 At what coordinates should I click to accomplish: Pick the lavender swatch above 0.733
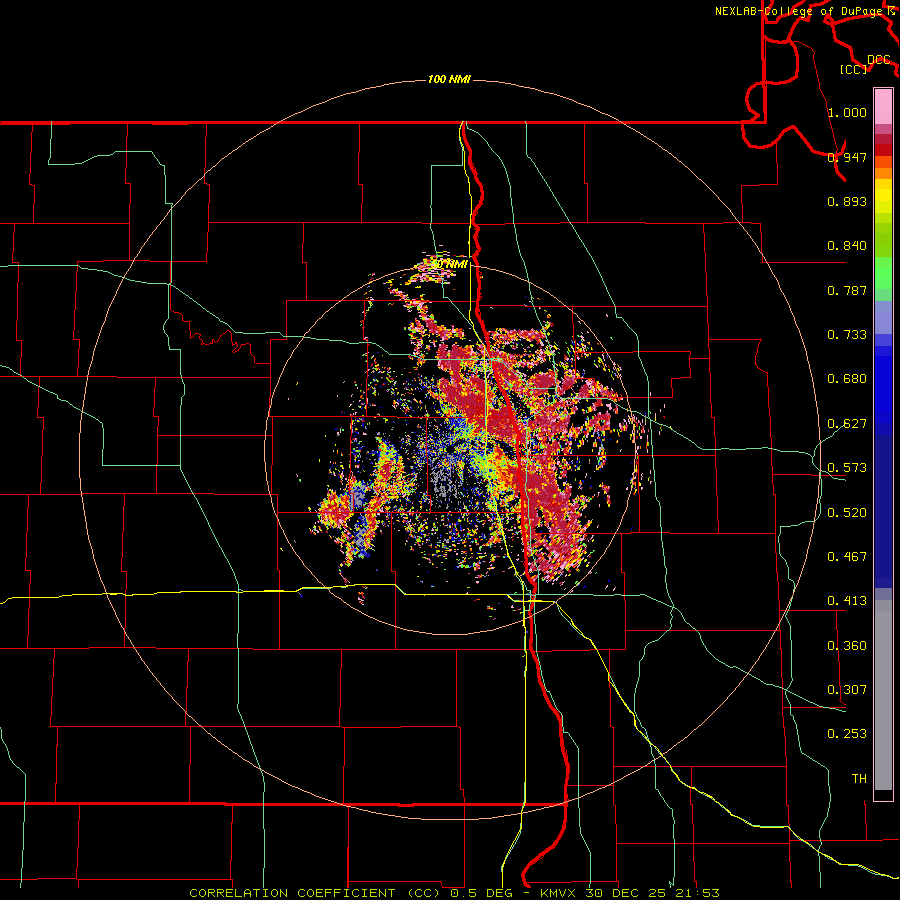[883, 317]
